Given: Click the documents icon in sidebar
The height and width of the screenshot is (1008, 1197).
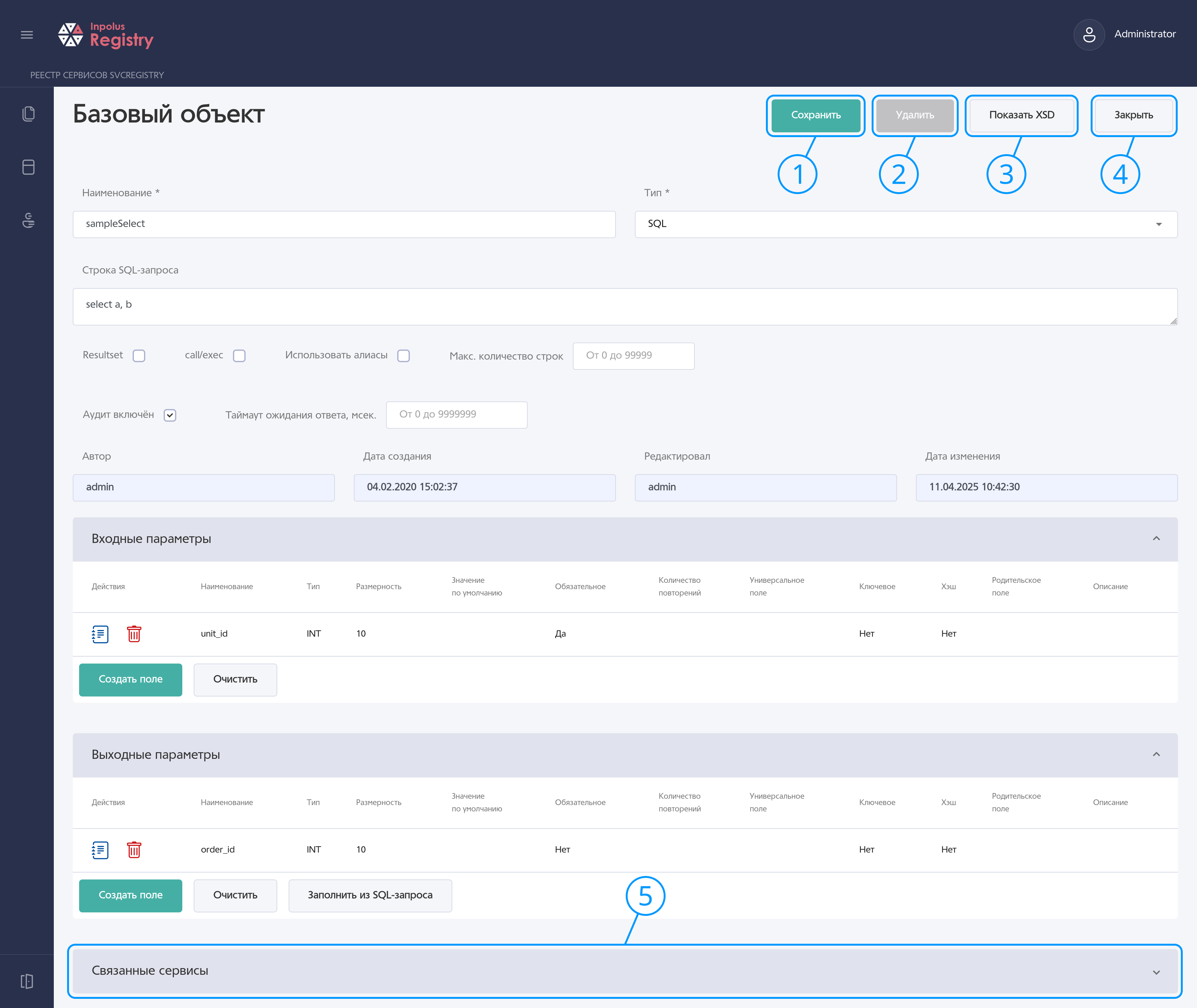Looking at the screenshot, I should pos(28,114).
